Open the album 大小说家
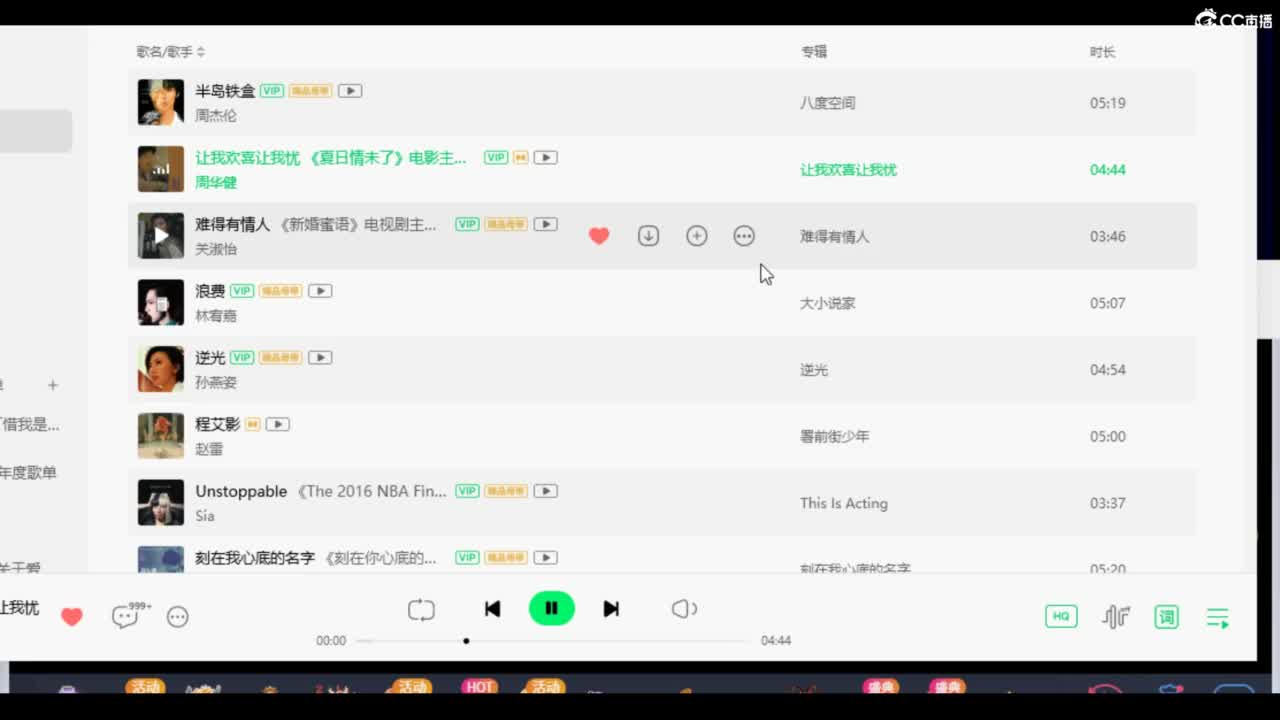The height and width of the screenshot is (720, 1280). (x=828, y=303)
